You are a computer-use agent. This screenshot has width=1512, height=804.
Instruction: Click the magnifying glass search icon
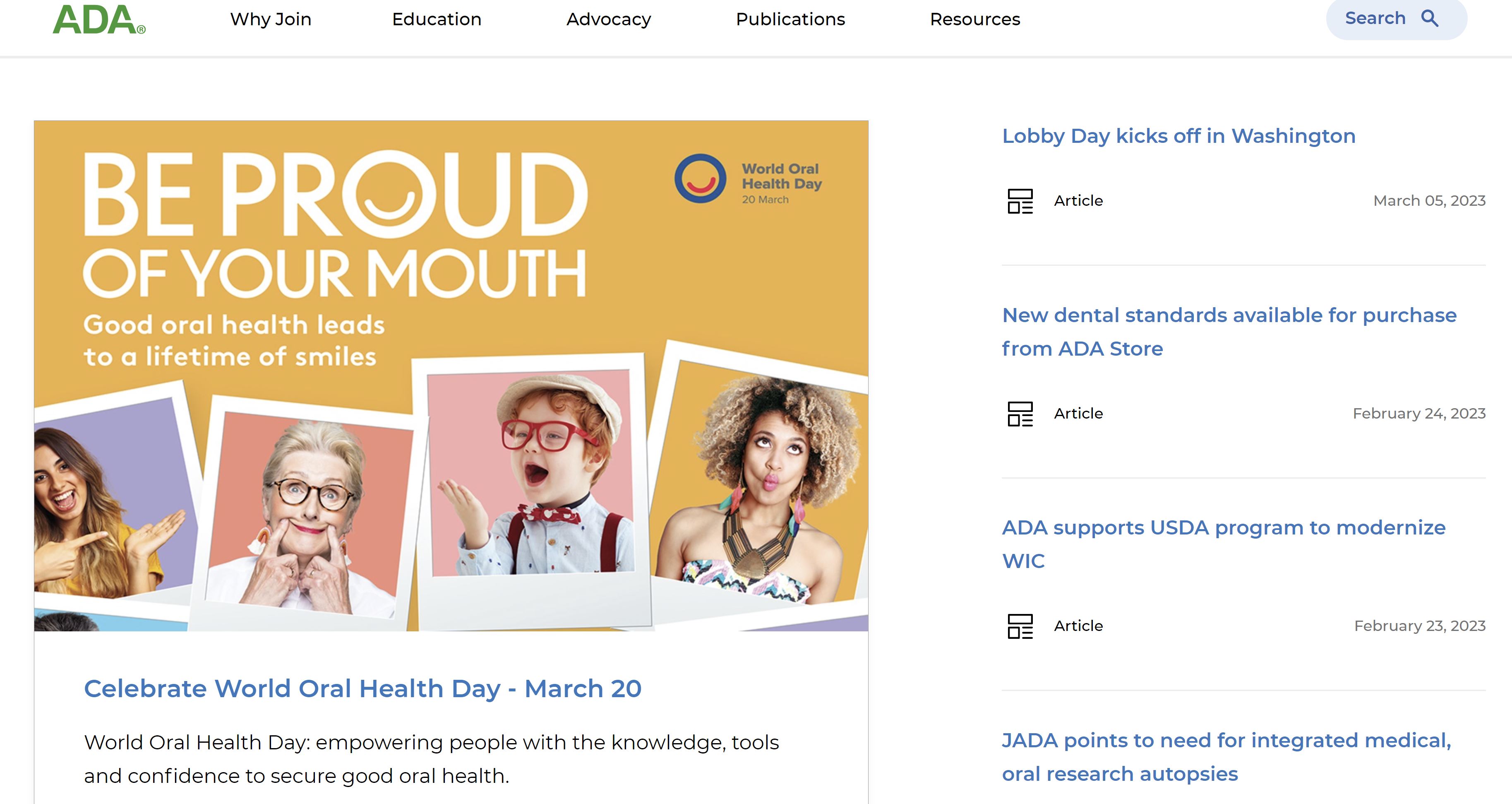click(x=1430, y=19)
